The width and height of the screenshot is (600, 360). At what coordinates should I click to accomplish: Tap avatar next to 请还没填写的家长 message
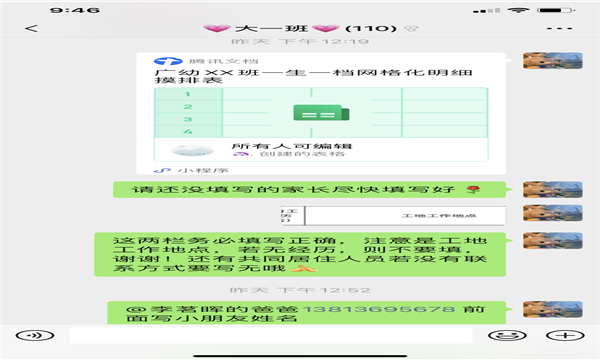click(x=553, y=190)
